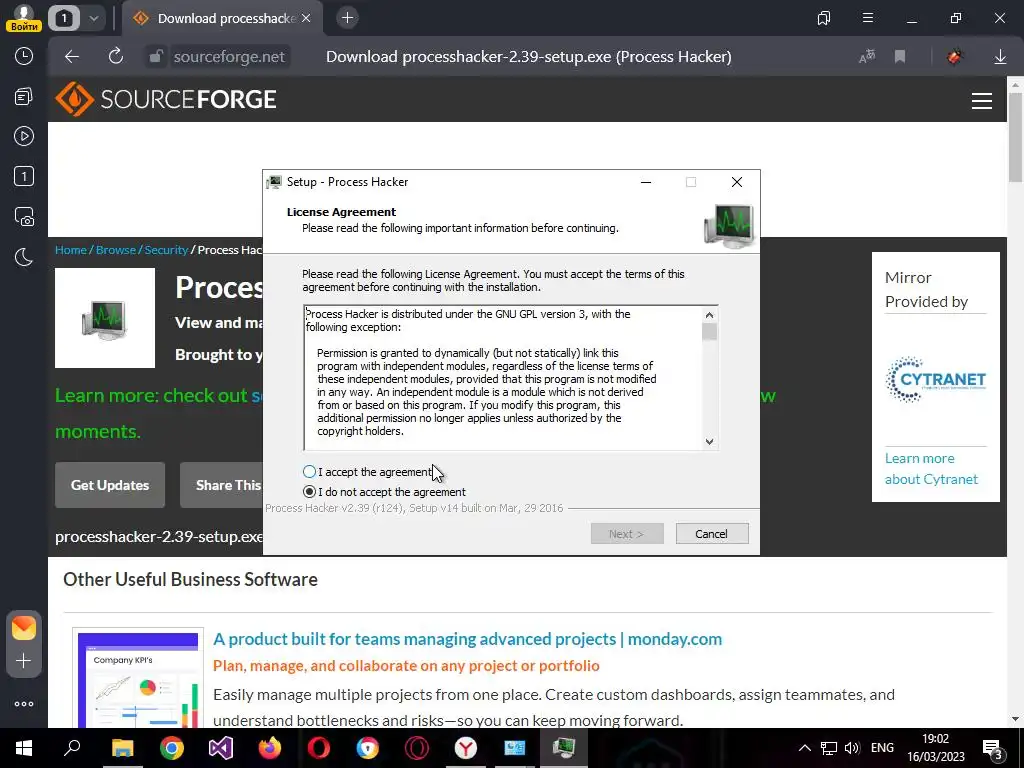Open the sidebar three-dots menu
The width and height of the screenshot is (1024, 768).
point(24,704)
